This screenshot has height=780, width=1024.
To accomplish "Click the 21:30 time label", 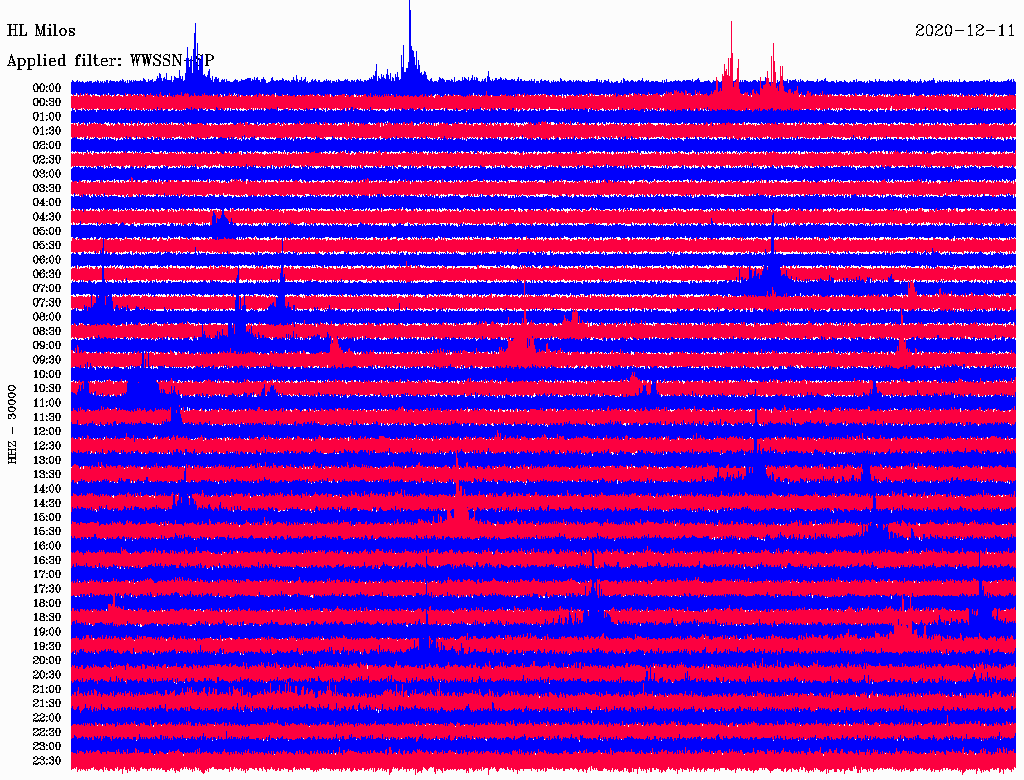I will pos(47,704).
